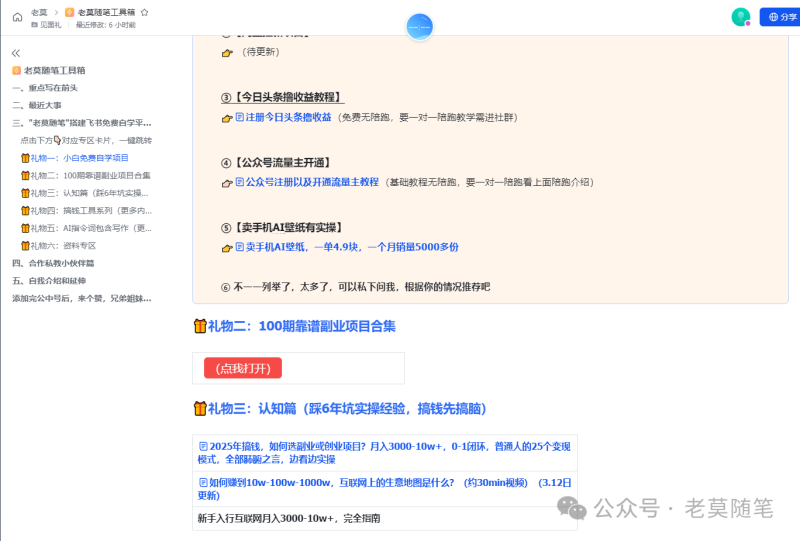This screenshot has height=541, width=800.
Task: Click the gift icon beside sidebar 礼物六
Action: pyautogui.click(x=25, y=245)
